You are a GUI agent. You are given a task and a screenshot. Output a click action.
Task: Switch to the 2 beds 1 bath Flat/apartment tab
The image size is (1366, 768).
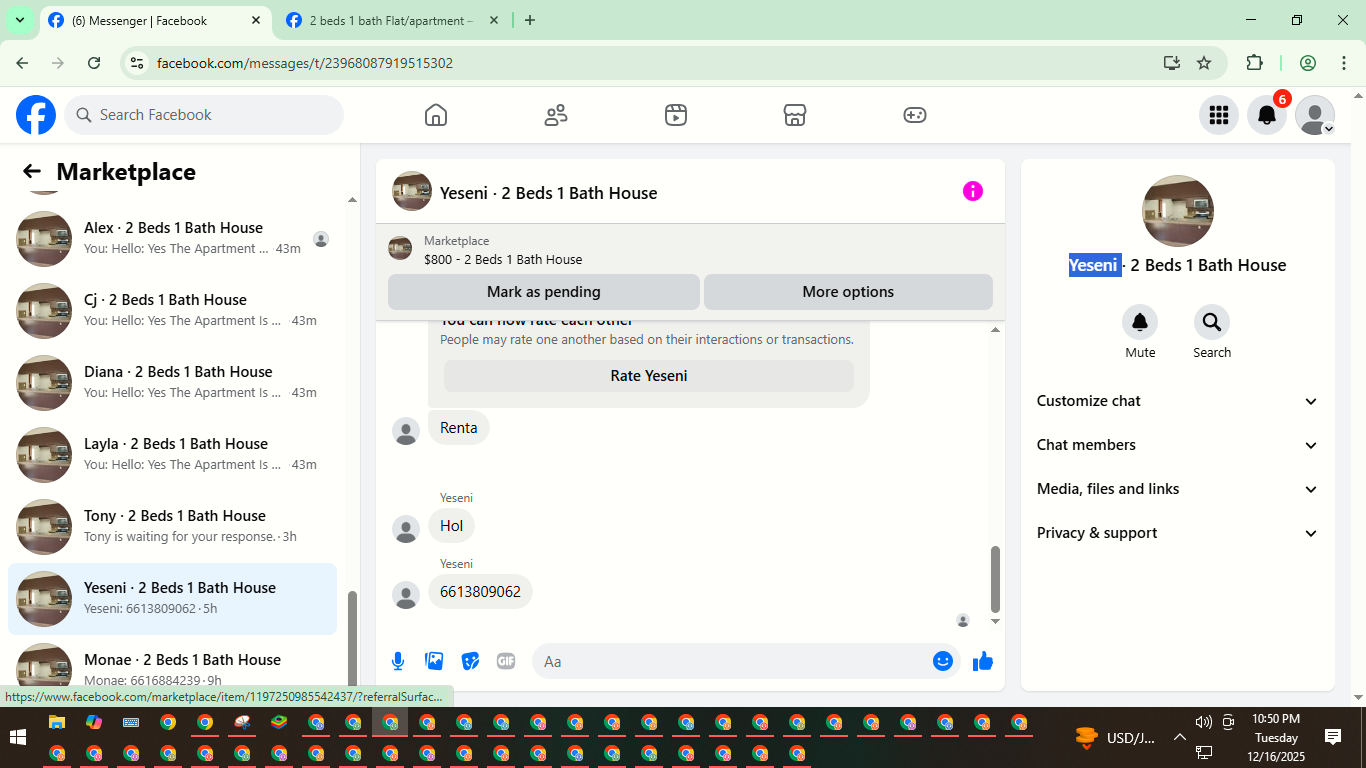(x=391, y=21)
